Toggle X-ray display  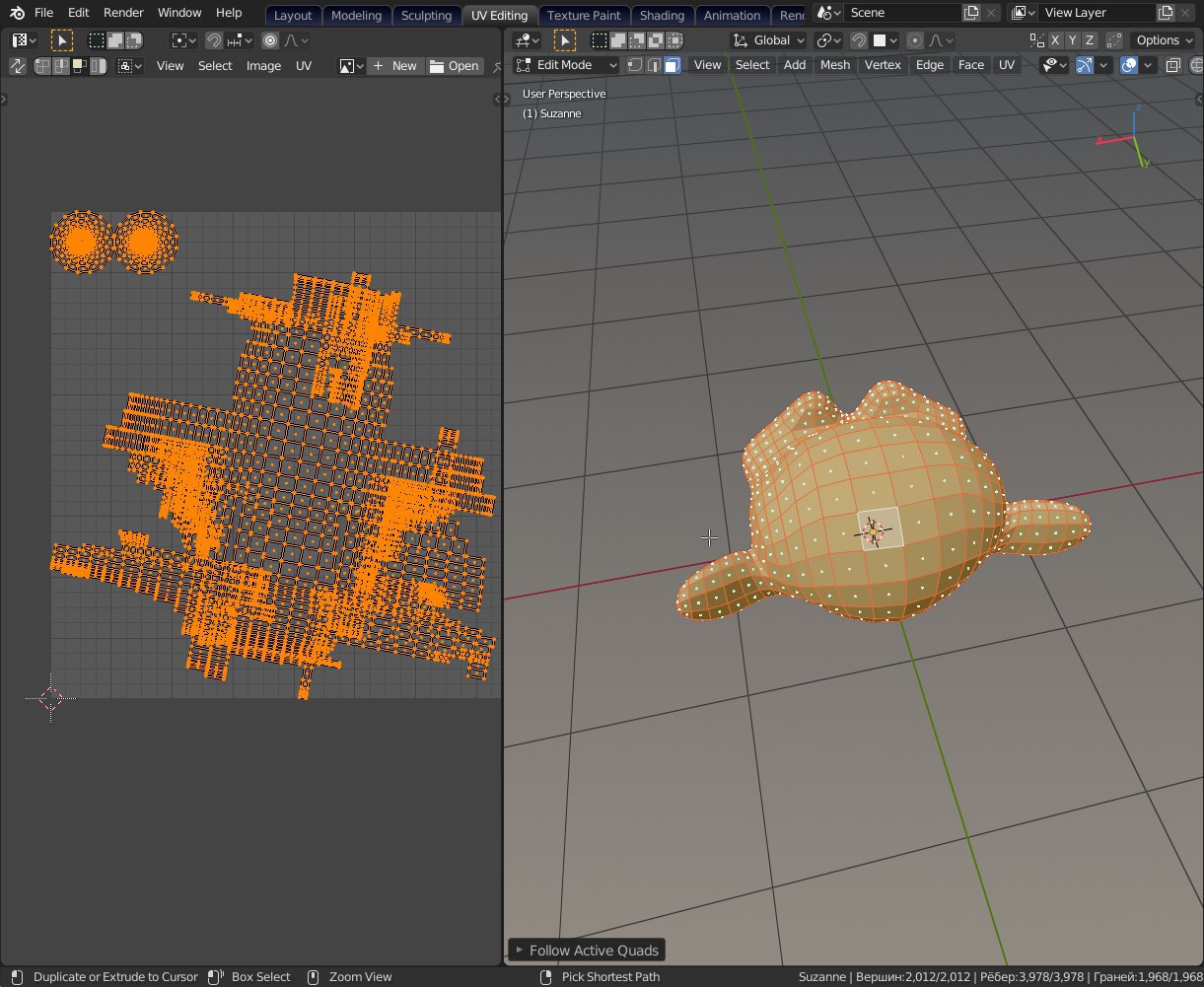[1173, 65]
